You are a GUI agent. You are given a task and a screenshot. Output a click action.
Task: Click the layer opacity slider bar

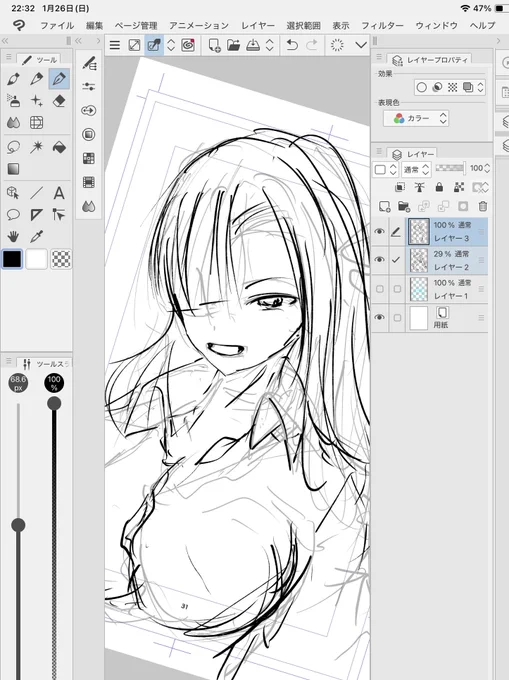pos(451,168)
